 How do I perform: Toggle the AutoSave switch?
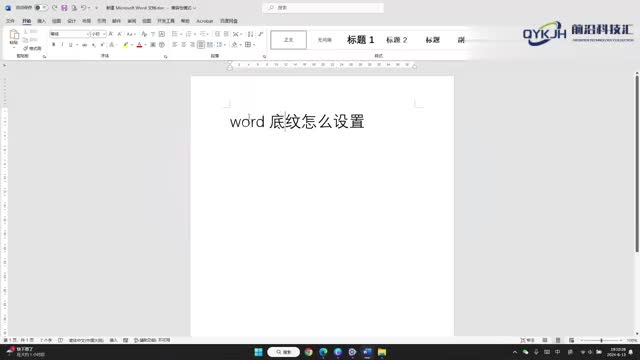(x=41, y=8)
